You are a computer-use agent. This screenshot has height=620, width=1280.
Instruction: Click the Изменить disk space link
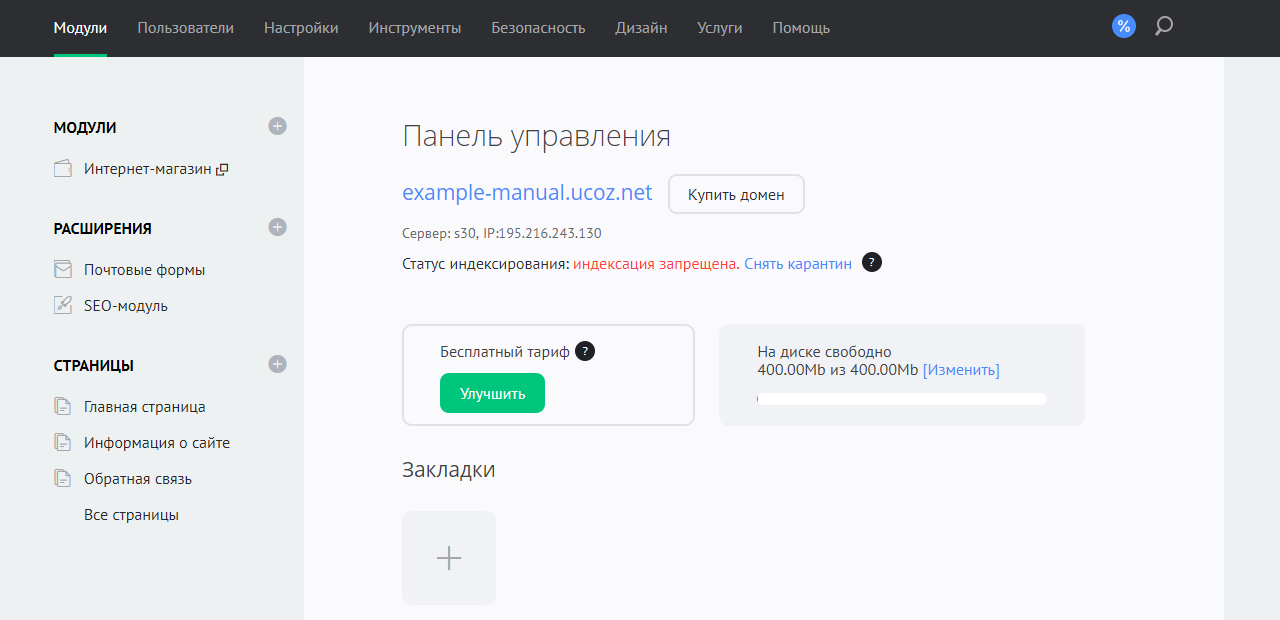coord(961,370)
